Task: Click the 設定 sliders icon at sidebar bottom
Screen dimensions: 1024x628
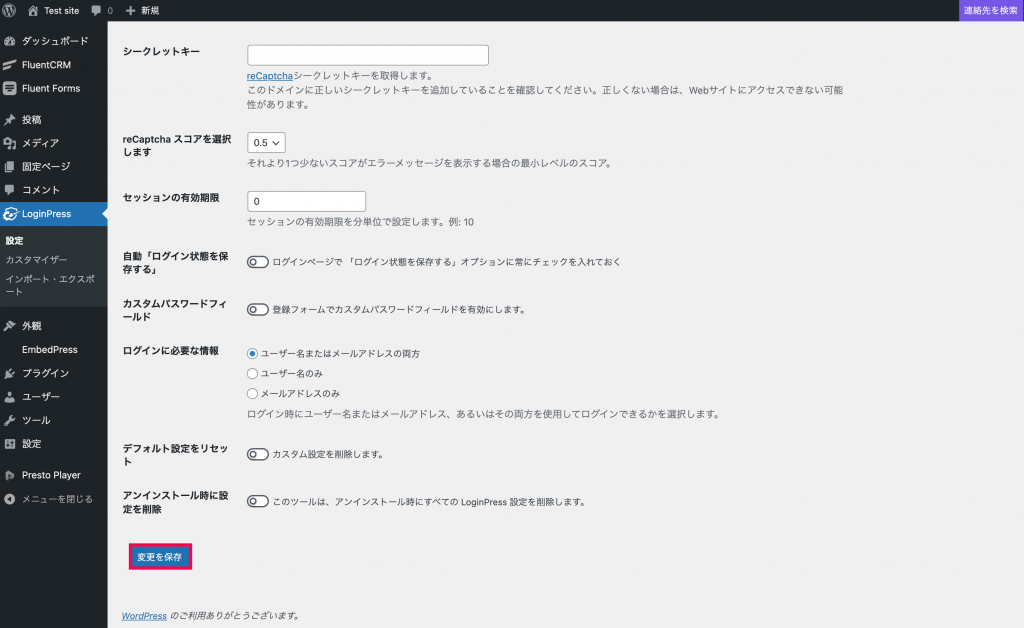Action: (x=9, y=444)
